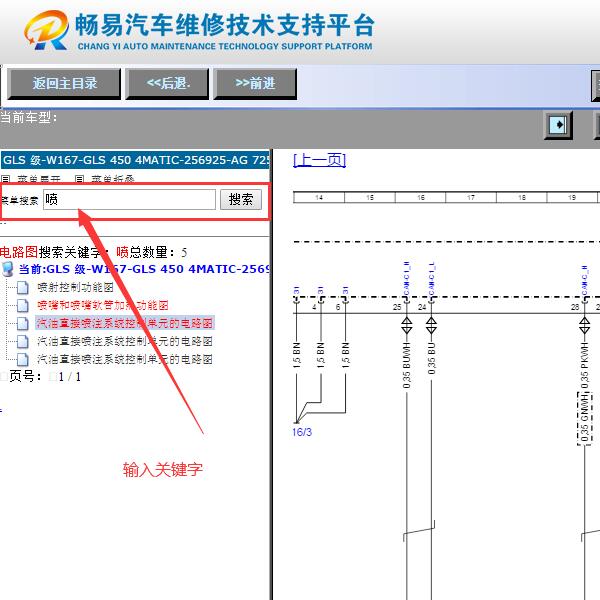Click ruler column cell 16
This screenshot has height=600, width=600.
[420, 197]
